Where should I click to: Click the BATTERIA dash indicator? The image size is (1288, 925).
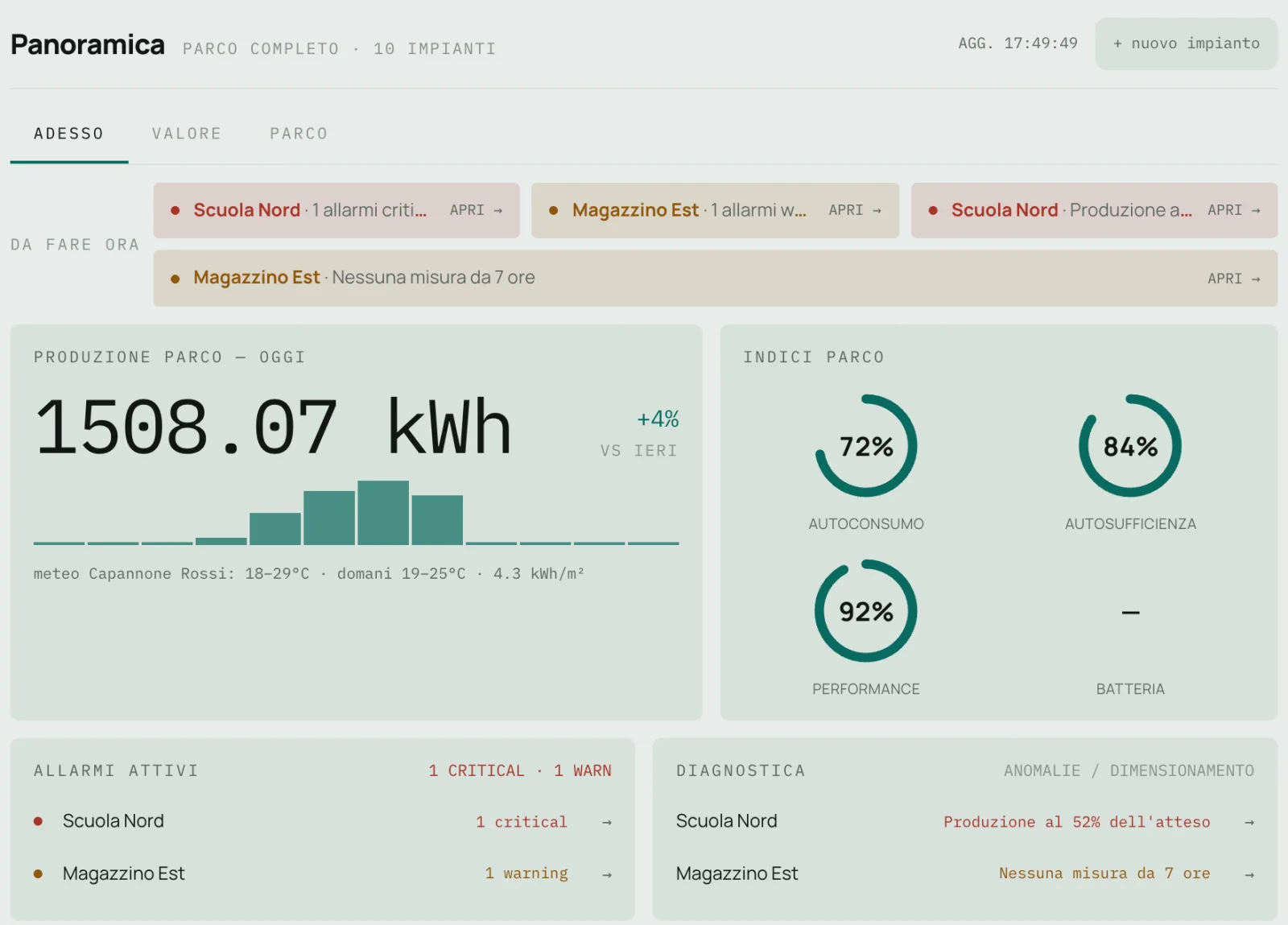click(x=1130, y=613)
